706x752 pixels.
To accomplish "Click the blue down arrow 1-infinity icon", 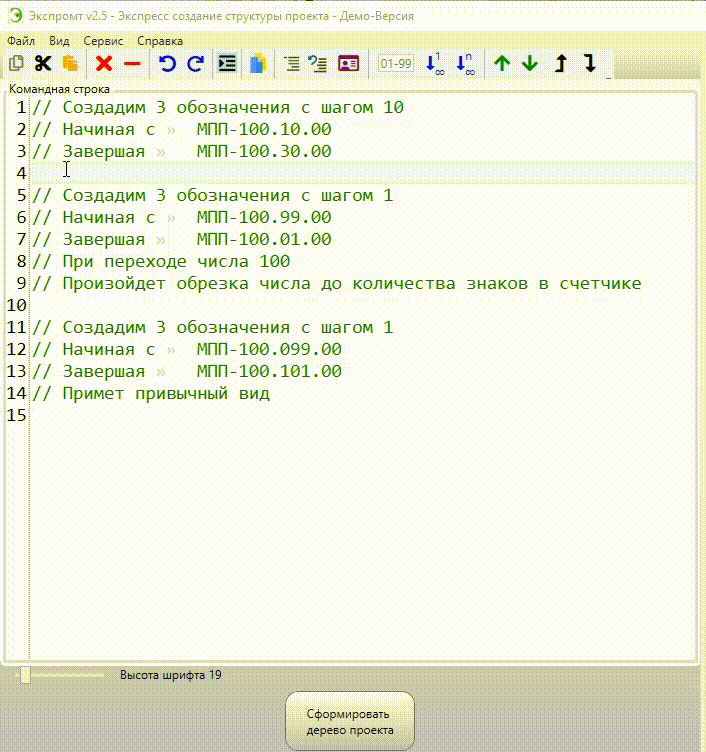I will tap(435, 63).
